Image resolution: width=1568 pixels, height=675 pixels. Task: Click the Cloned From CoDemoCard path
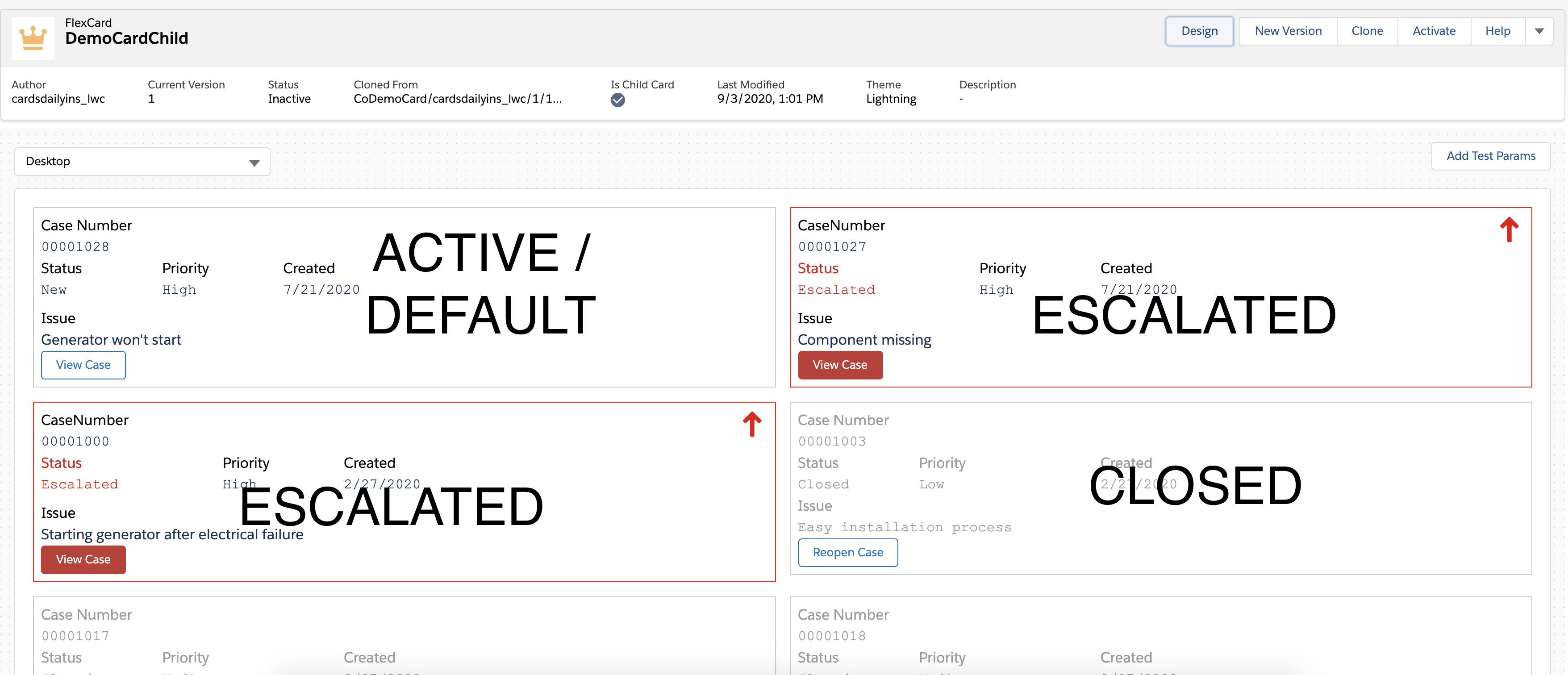(458, 99)
